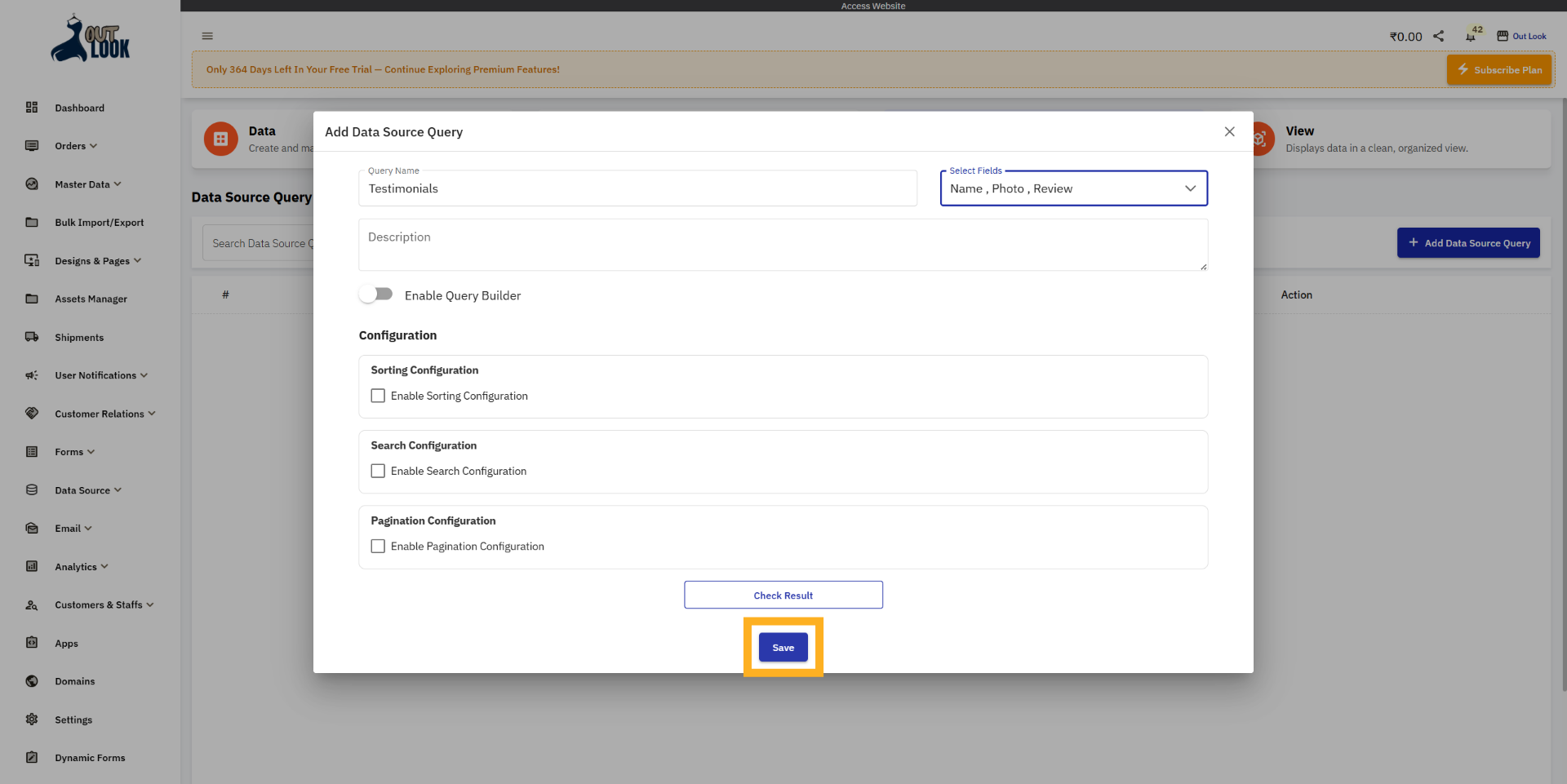1567x784 pixels.
Task: Enable Sorting Configuration checkbox
Action: click(x=377, y=395)
